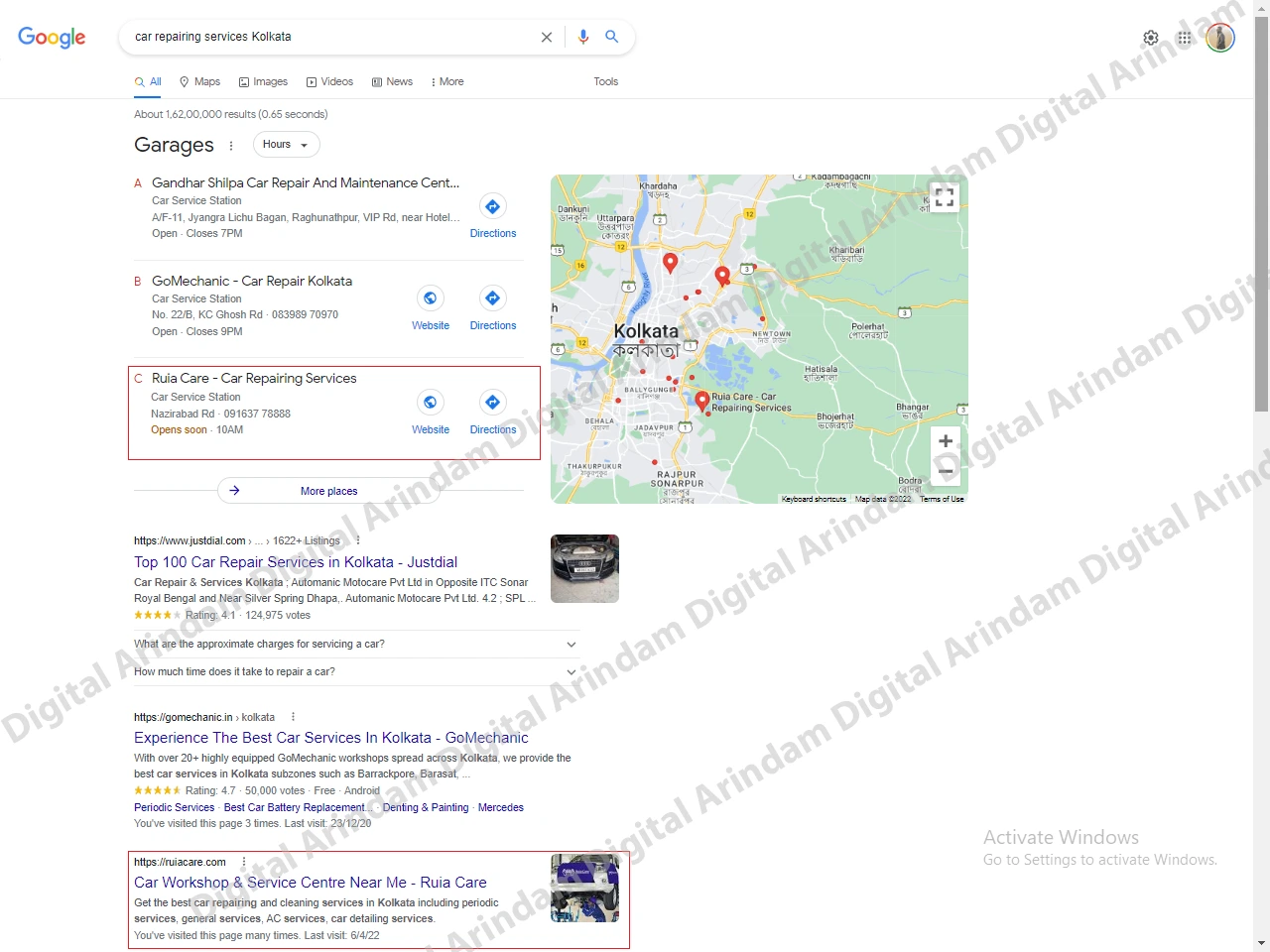The width and height of the screenshot is (1270, 952).
Task: Open Garages section three-dot menu
Action: tap(231, 146)
